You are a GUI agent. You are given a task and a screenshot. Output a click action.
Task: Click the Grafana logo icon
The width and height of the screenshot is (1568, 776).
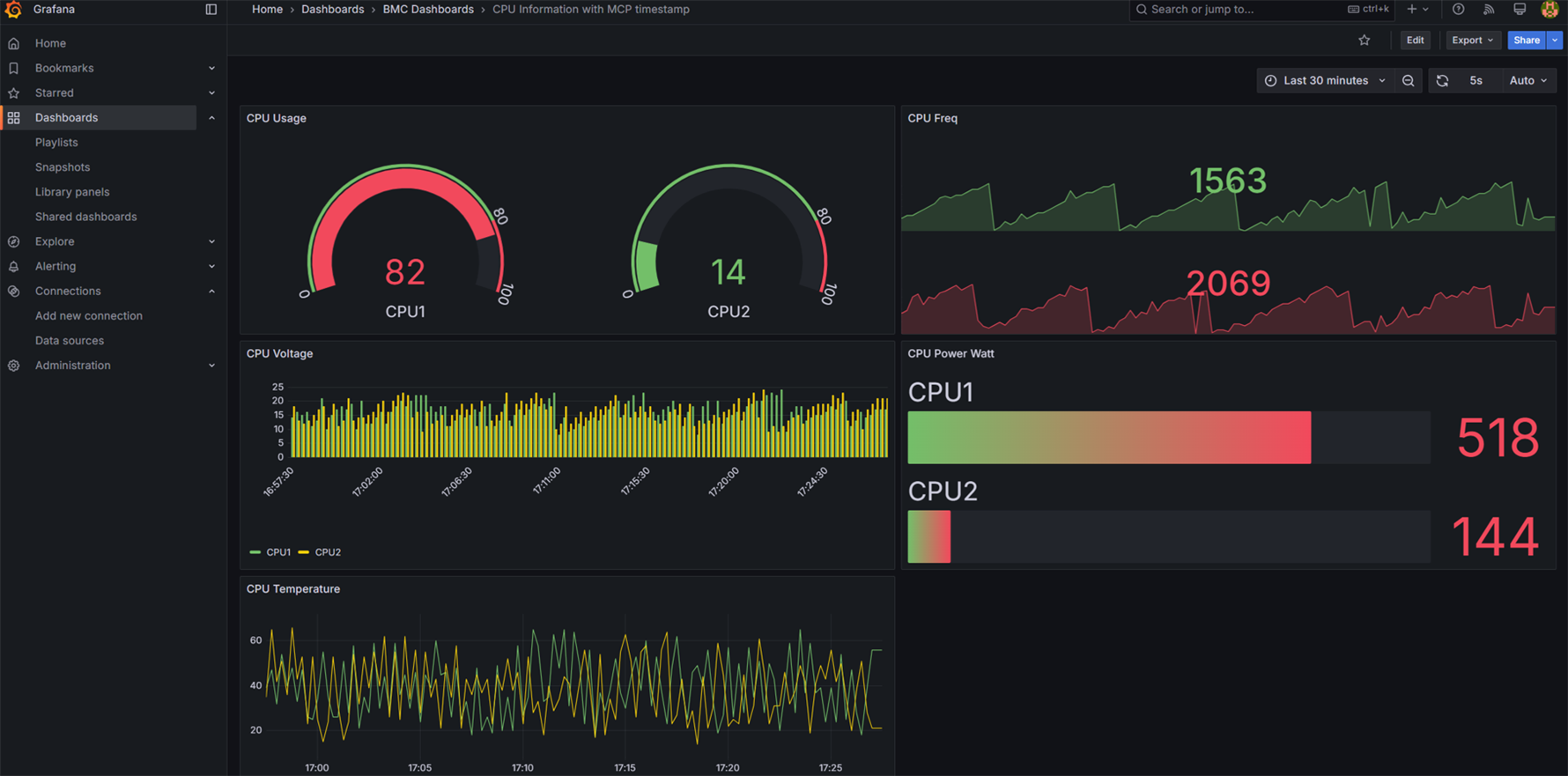[13, 10]
